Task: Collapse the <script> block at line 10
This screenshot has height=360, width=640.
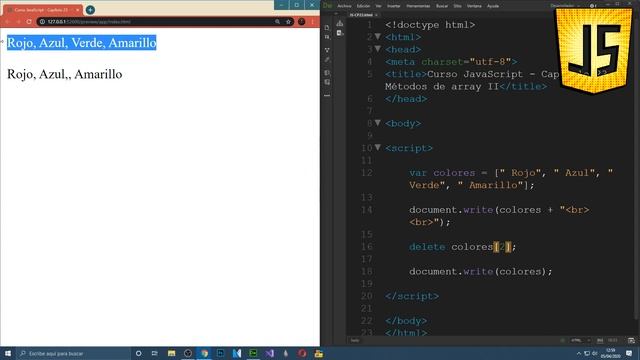Action: (378, 147)
